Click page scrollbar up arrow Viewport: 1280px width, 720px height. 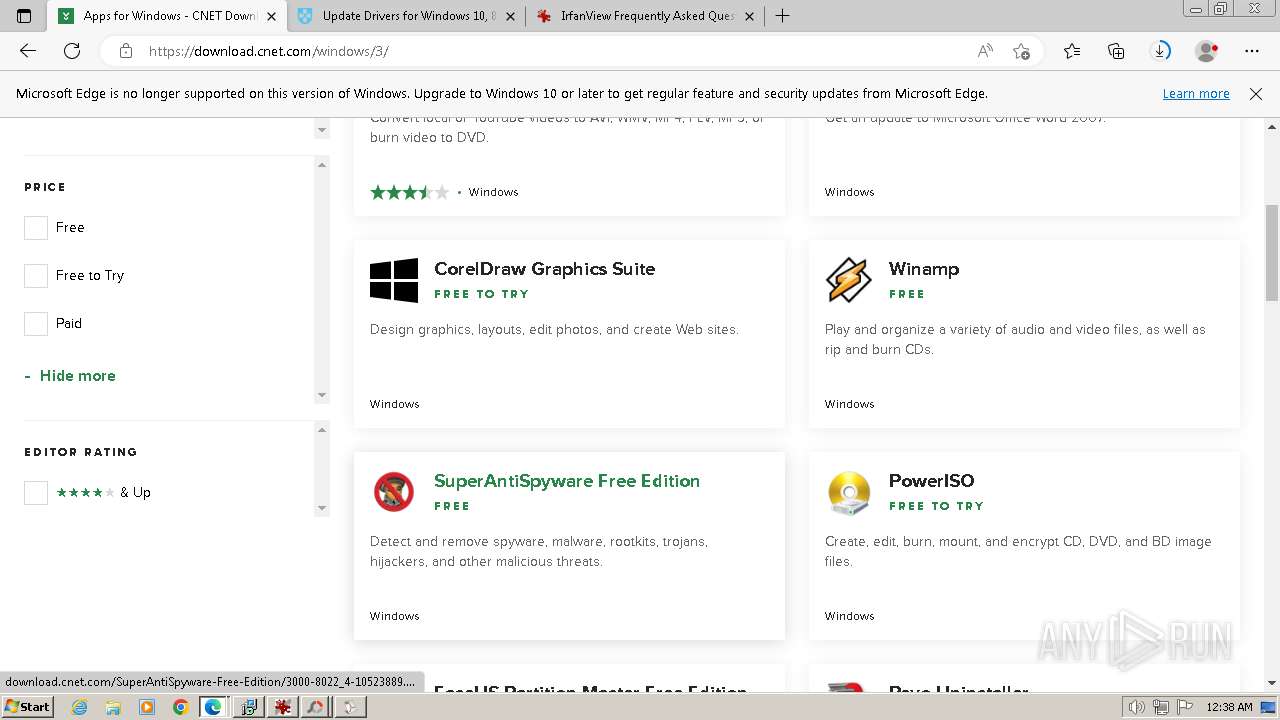click(x=1272, y=127)
